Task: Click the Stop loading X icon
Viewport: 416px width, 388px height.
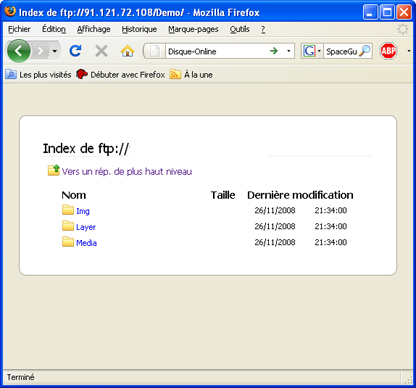Action: point(101,51)
